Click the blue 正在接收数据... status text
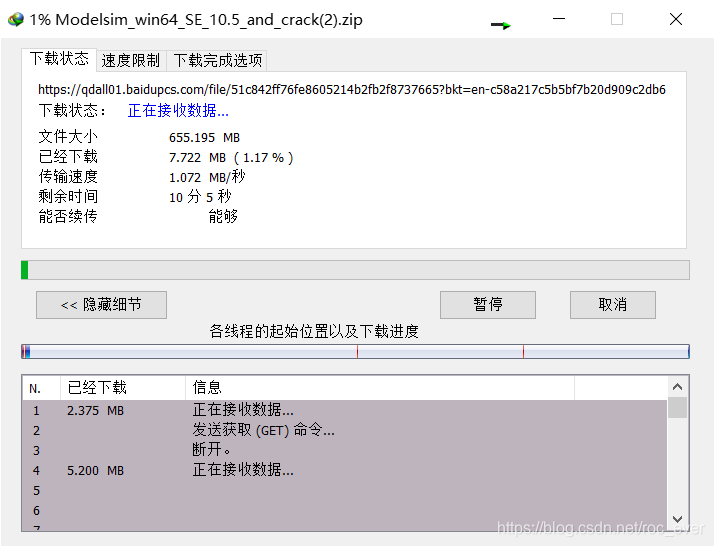 [178, 110]
